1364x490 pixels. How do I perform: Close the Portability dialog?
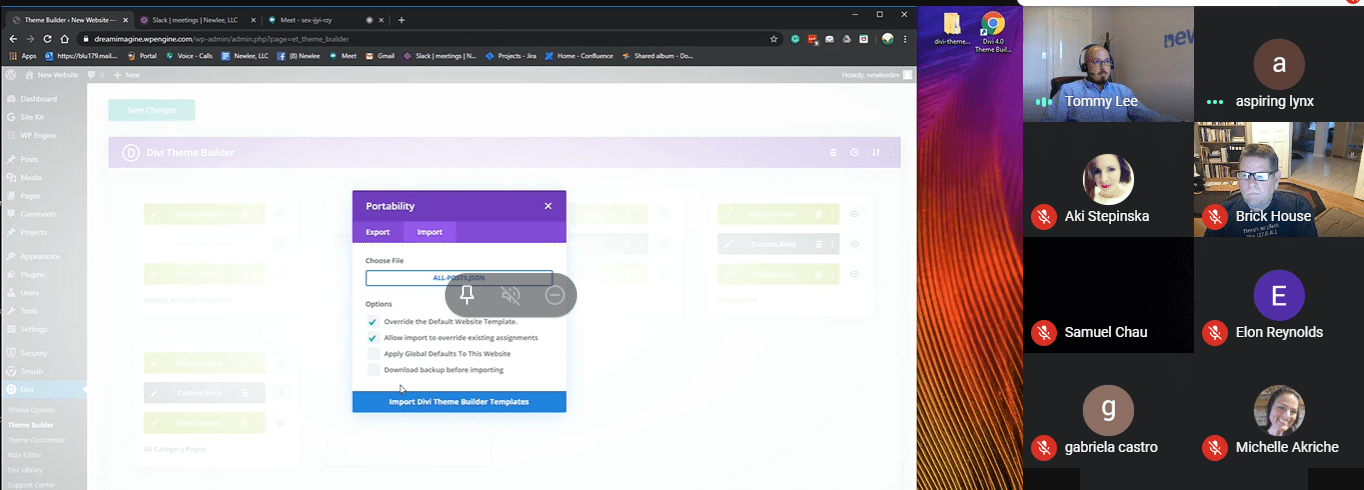click(x=548, y=206)
